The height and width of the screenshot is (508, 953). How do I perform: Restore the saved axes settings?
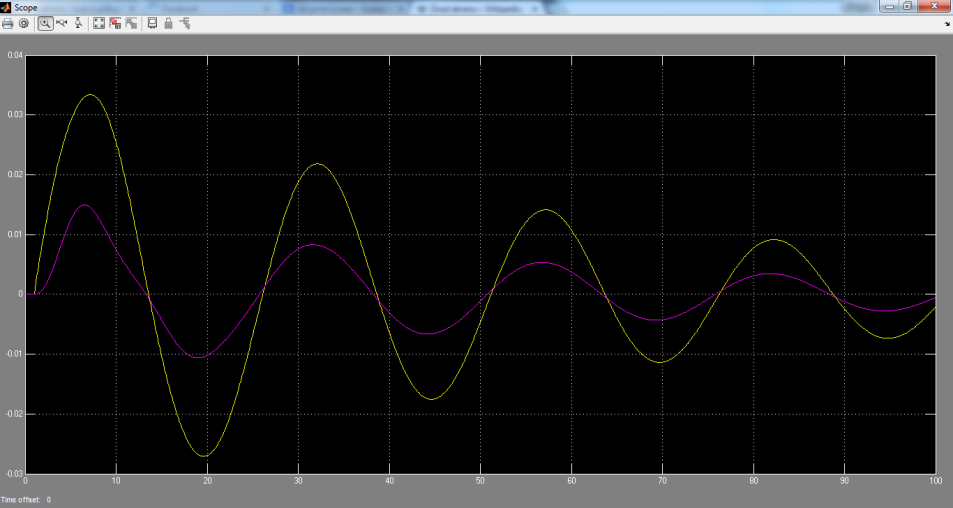[131, 23]
